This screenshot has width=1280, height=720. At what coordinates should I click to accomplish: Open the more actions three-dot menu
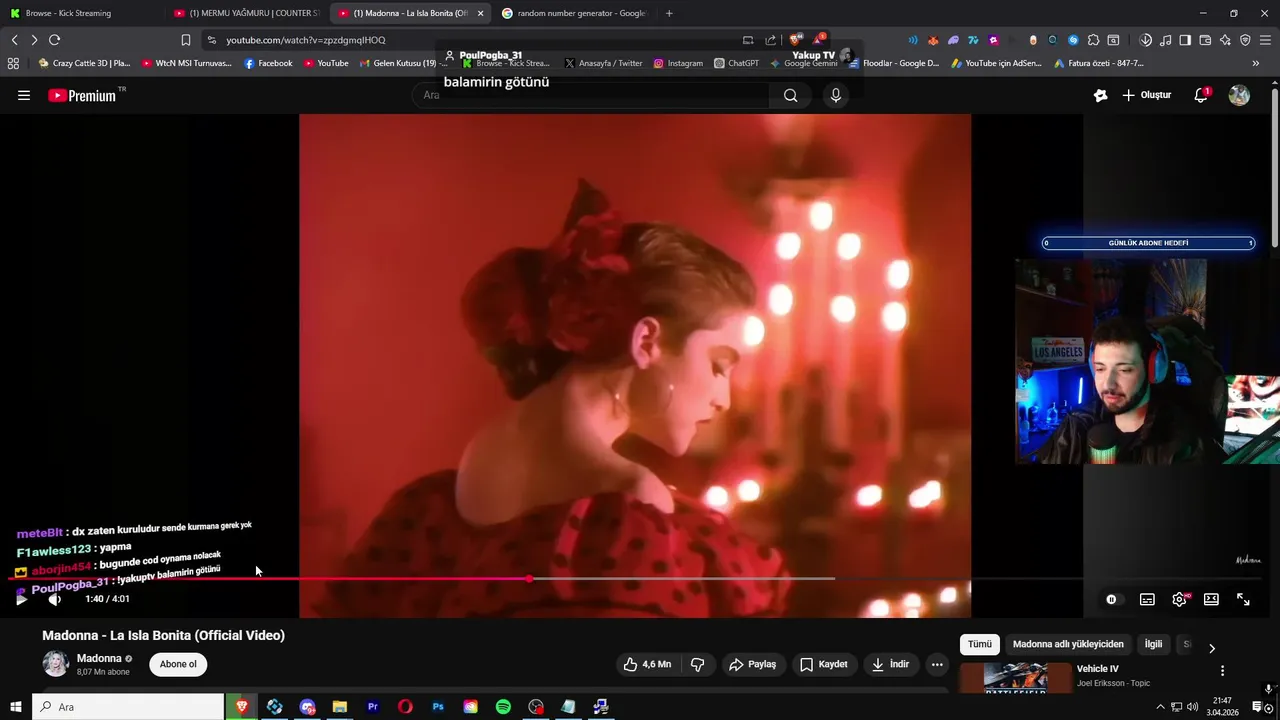point(937,664)
